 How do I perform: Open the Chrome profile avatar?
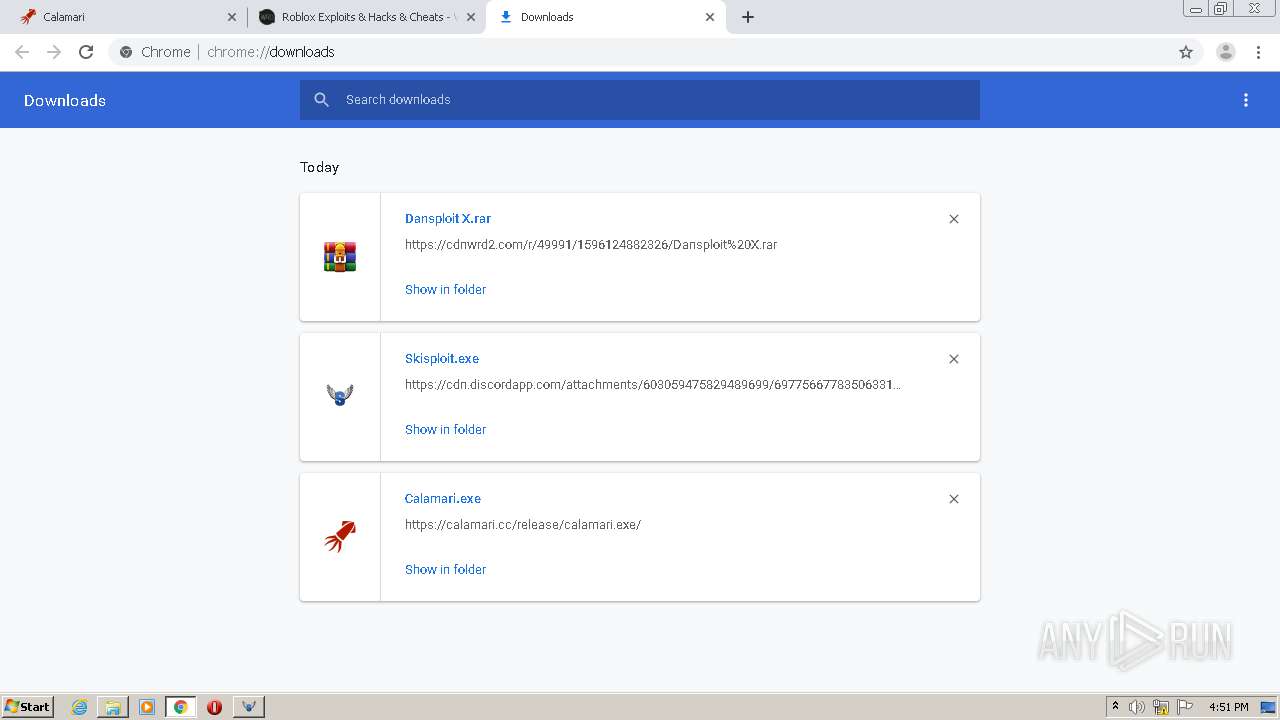click(1226, 52)
